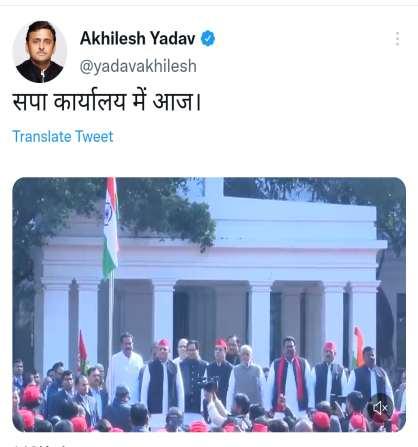The width and height of the screenshot is (418, 447).
Task: Open the three-dot more options menu
Action: [x=397, y=39]
